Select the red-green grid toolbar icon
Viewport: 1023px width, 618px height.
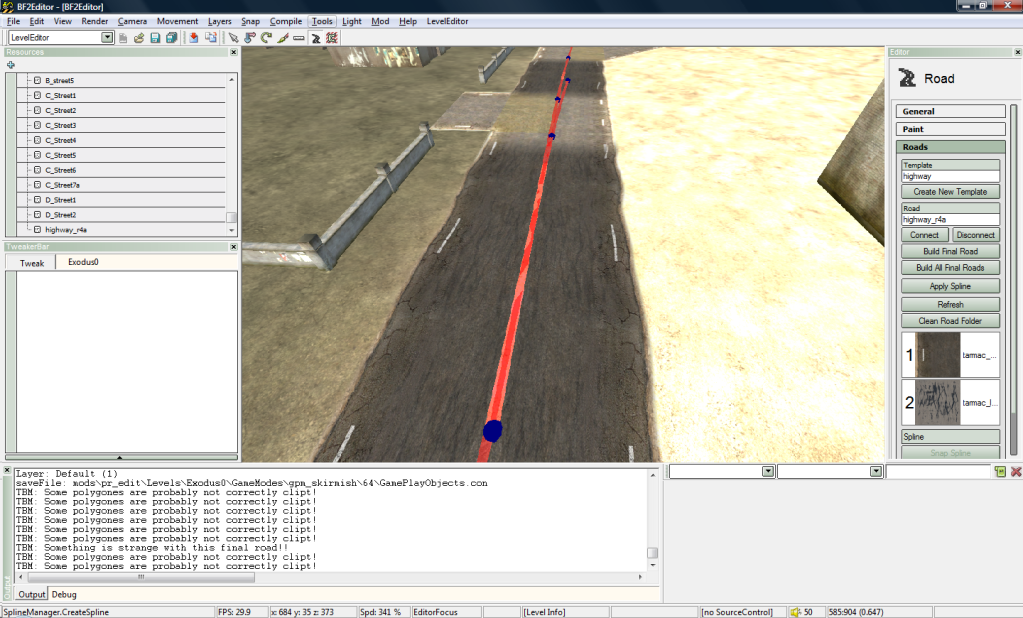tap(332, 38)
